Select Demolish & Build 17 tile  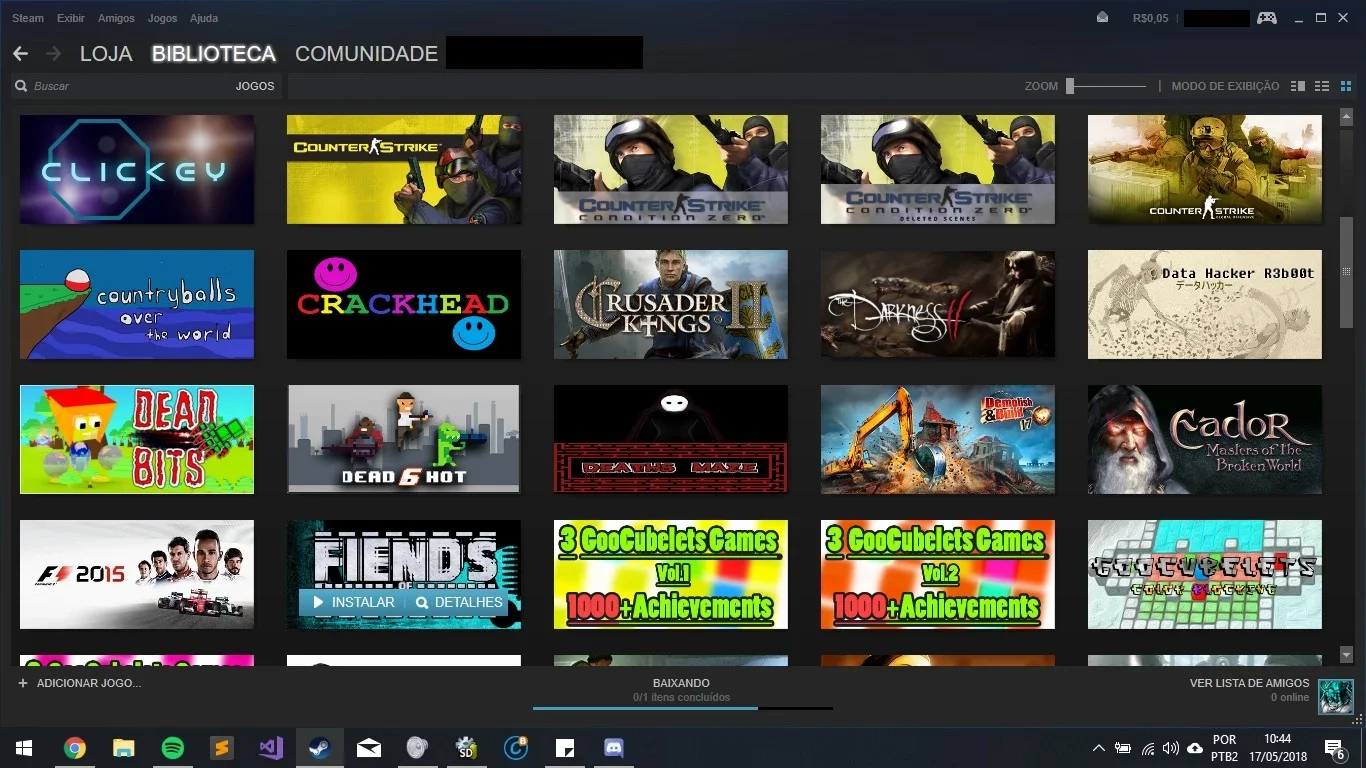(938, 439)
